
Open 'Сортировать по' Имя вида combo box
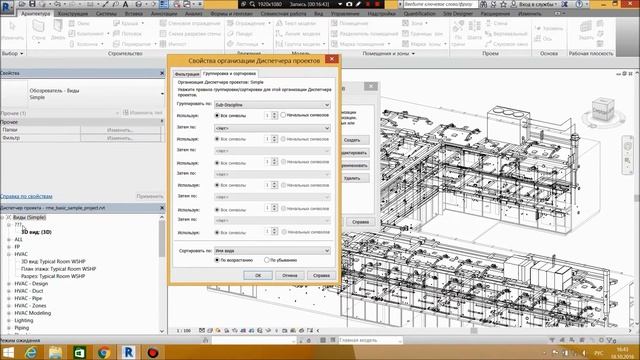[272, 251]
